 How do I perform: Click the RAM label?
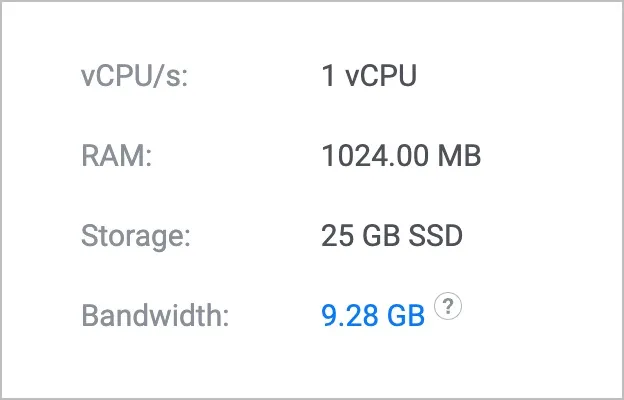tap(114, 157)
